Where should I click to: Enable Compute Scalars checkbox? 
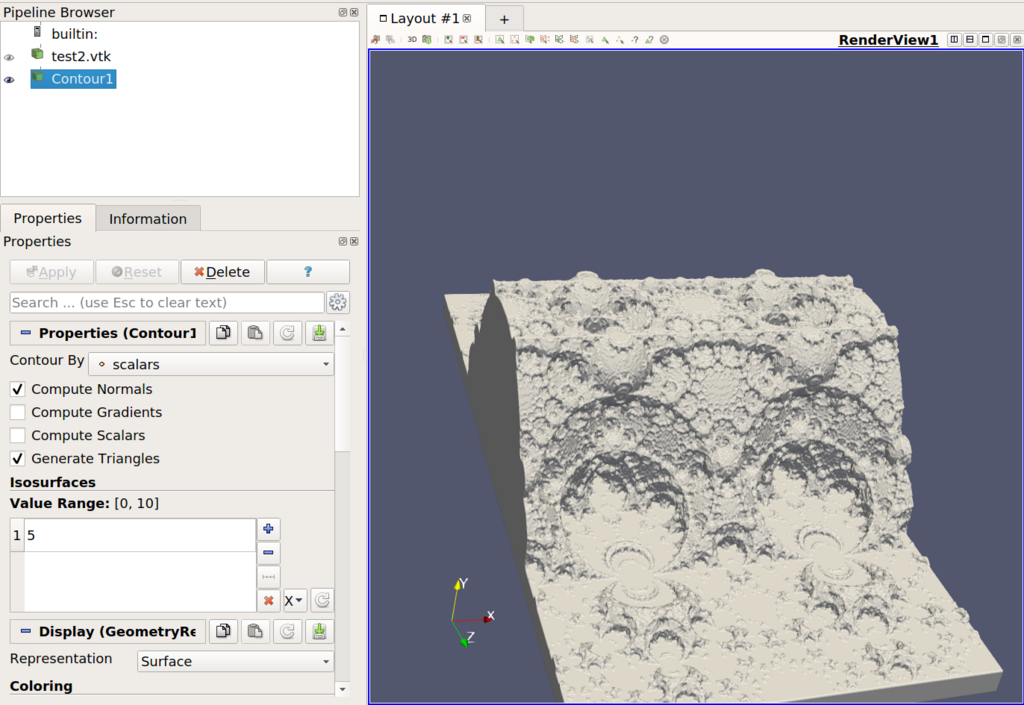tap(18, 435)
